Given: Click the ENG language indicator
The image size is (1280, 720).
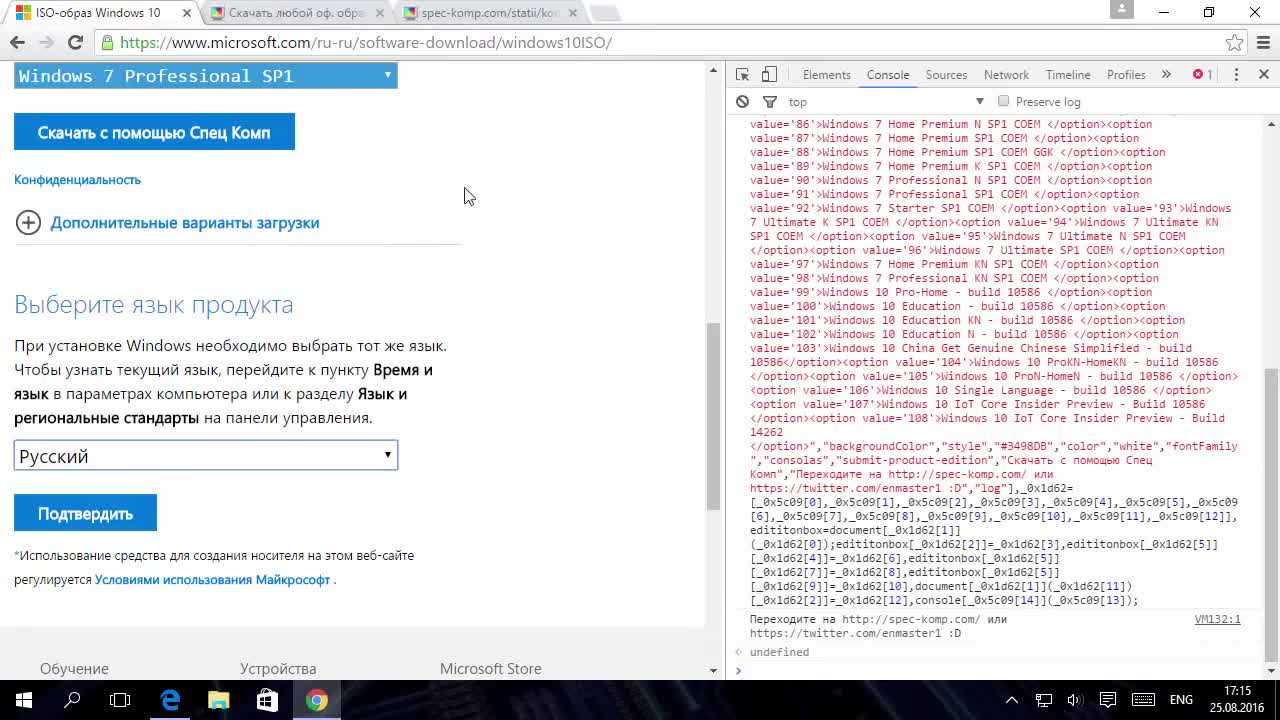Looking at the screenshot, I should tap(1181, 700).
